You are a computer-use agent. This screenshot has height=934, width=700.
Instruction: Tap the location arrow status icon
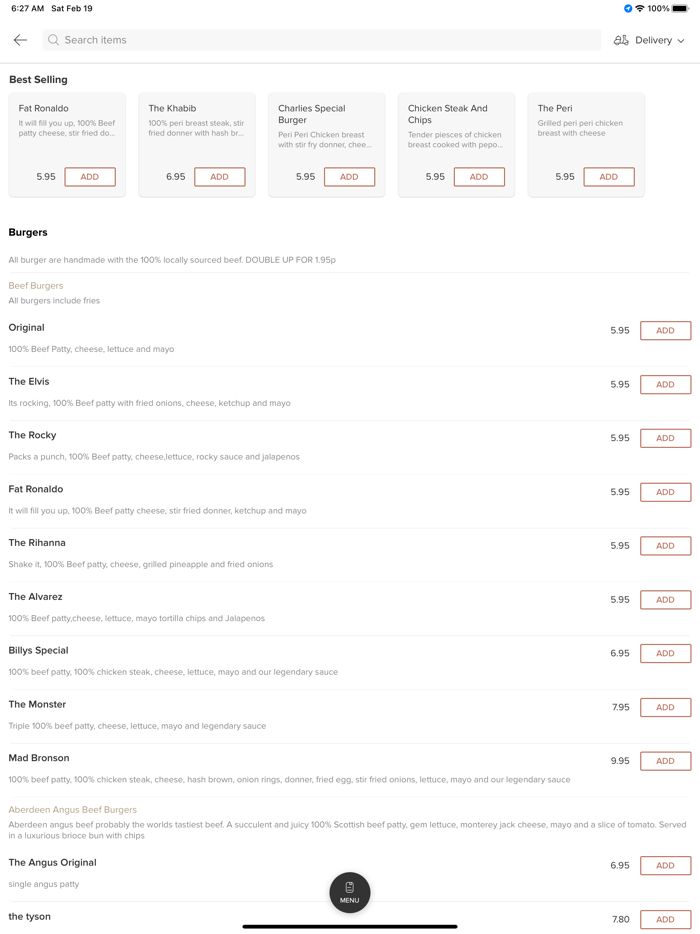click(628, 9)
